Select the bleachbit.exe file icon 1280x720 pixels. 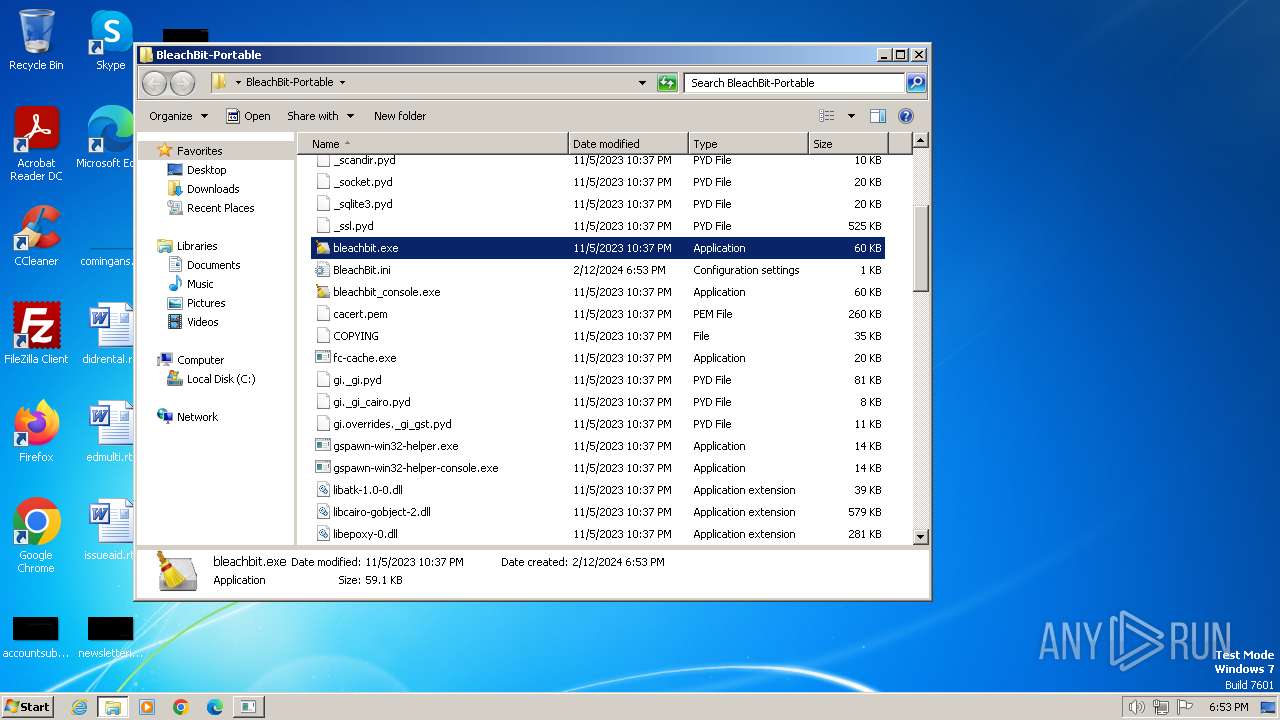tap(322, 248)
